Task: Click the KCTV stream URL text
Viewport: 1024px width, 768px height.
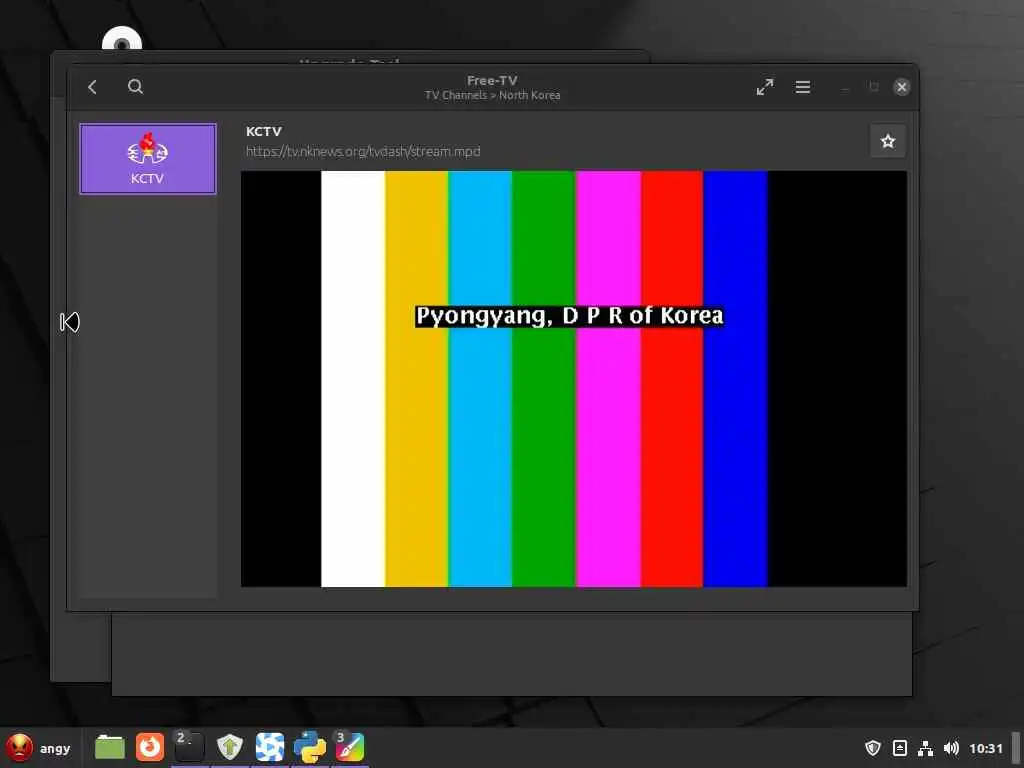Action: [363, 152]
